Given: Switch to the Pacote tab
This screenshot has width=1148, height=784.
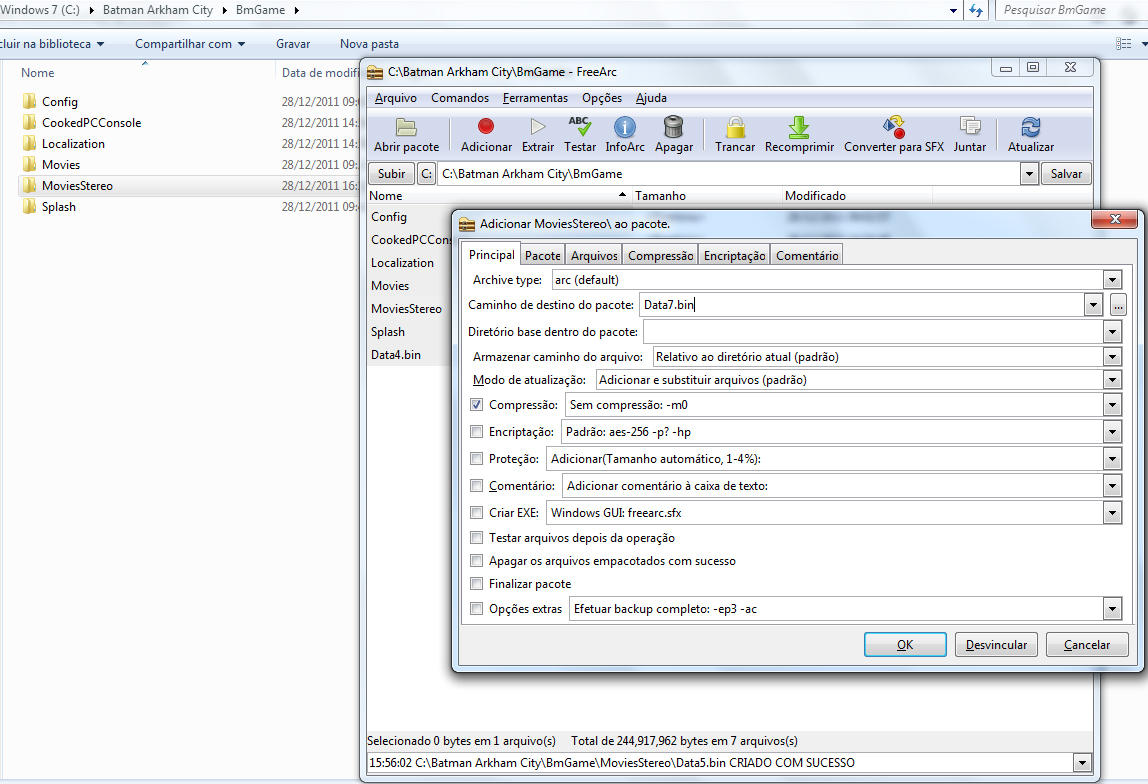Looking at the screenshot, I should [x=543, y=255].
